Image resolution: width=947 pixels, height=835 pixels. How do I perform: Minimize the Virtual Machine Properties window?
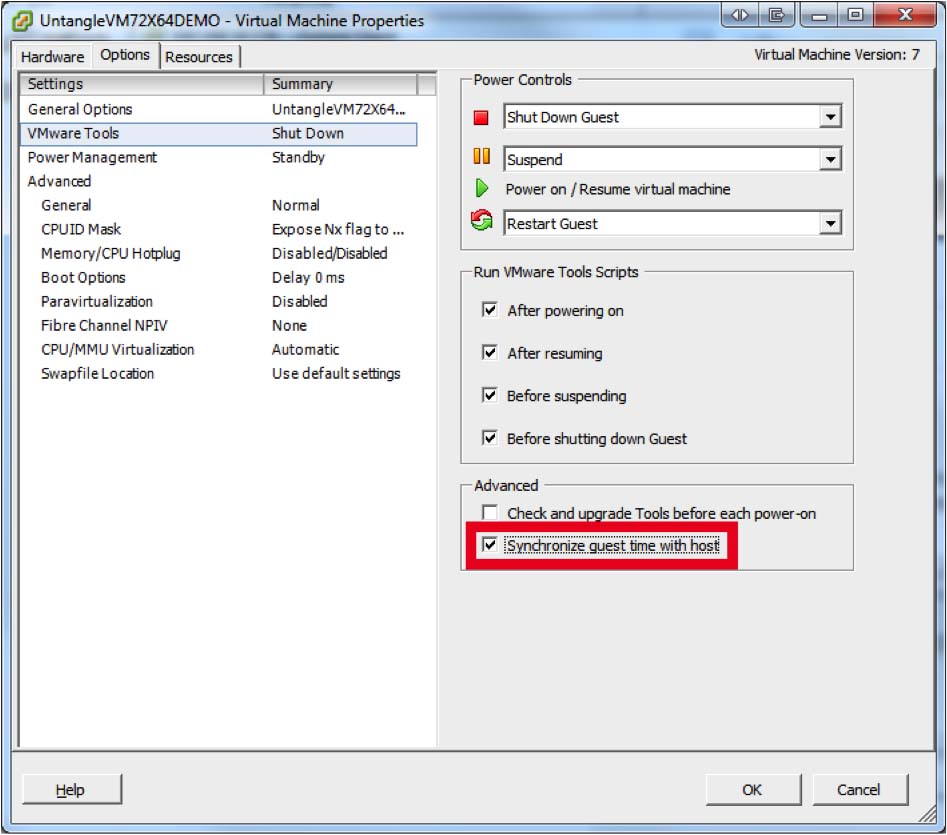coord(819,14)
